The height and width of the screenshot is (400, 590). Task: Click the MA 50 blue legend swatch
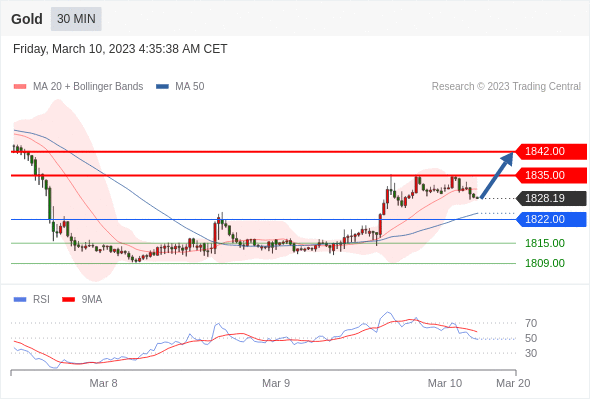163,87
